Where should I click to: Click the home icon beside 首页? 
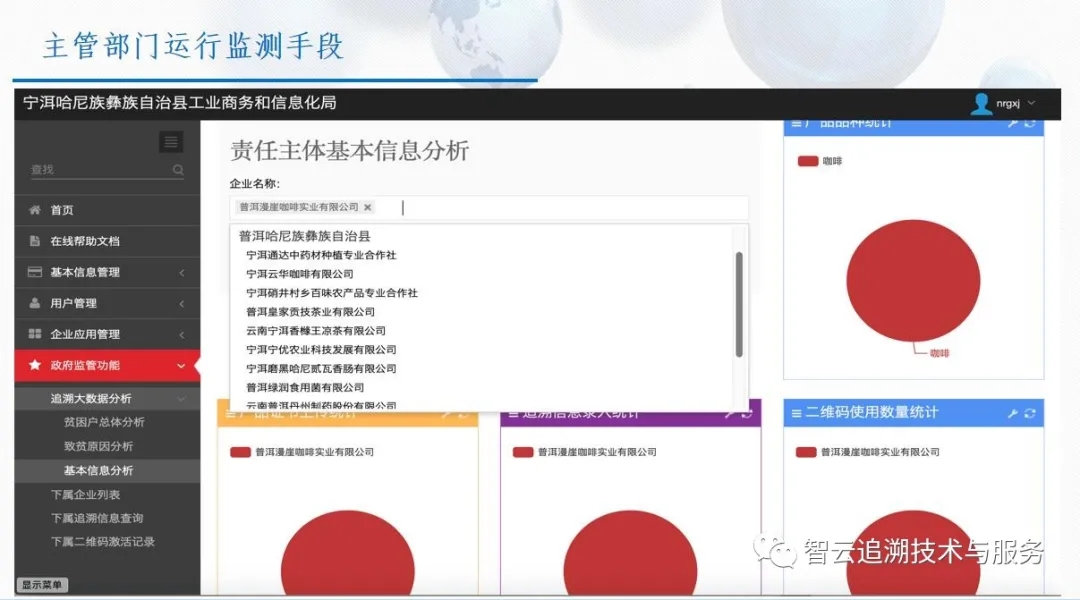tap(35, 210)
